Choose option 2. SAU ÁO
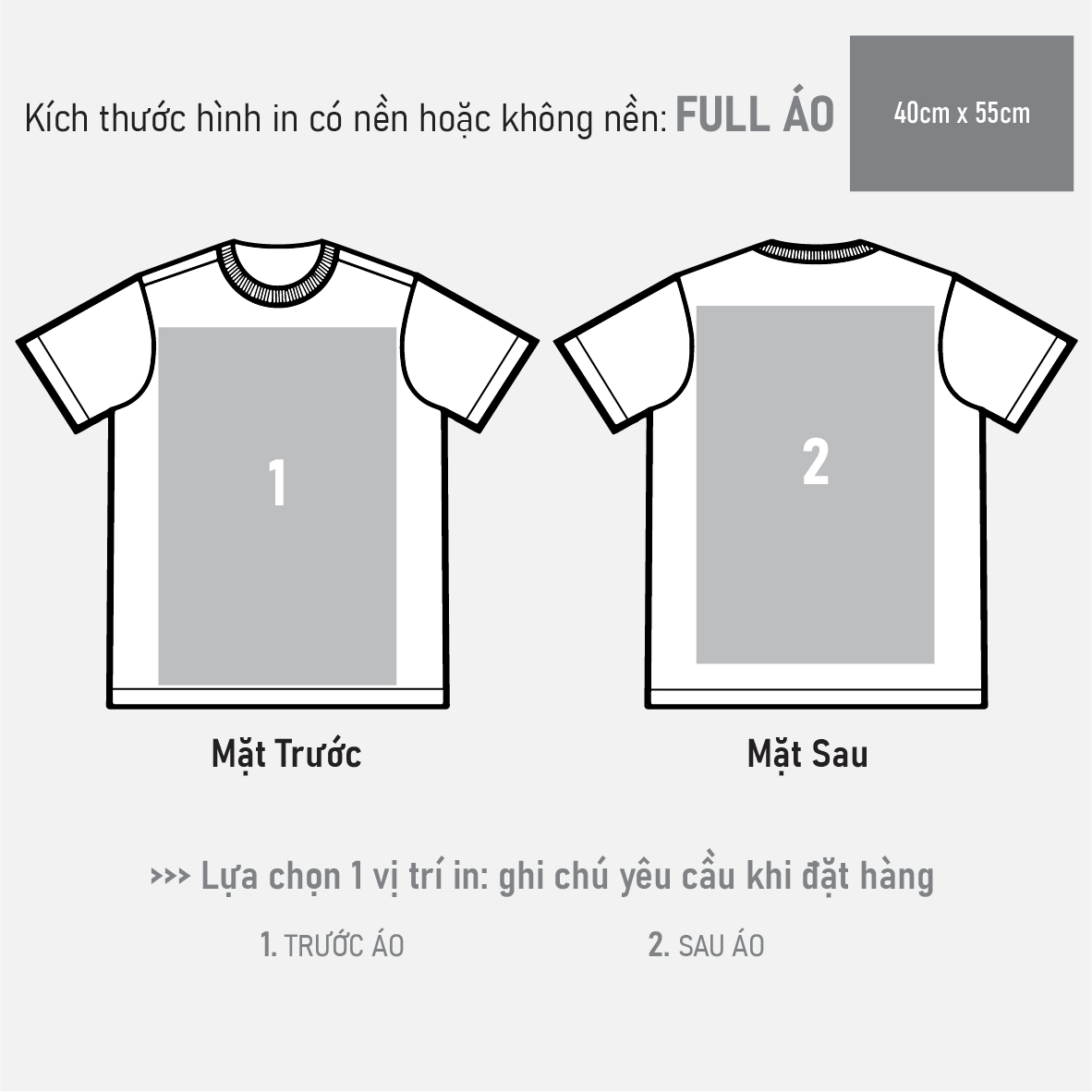The height and width of the screenshot is (1092, 1092). [x=706, y=946]
